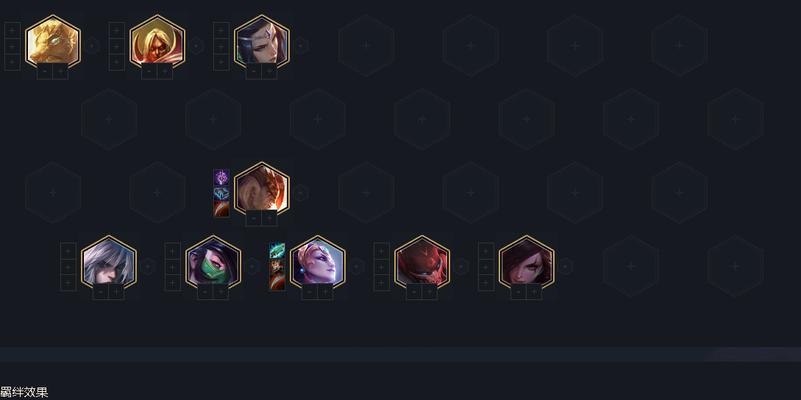This screenshot has width=801, height=400.
Task: Click the red armored champion portrait
Action: pos(422,263)
